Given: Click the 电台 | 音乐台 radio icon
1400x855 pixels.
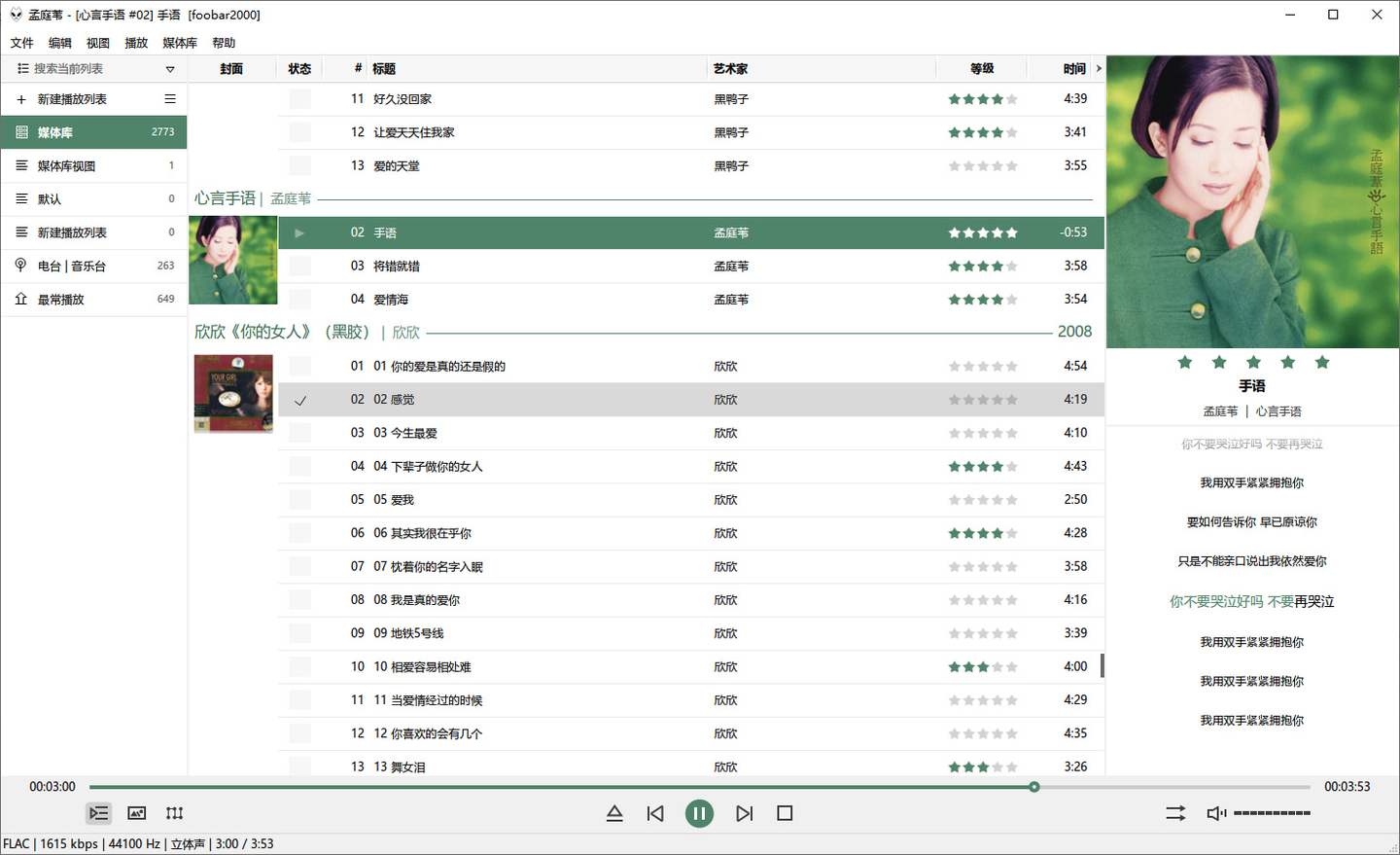Looking at the screenshot, I should click(x=21, y=265).
